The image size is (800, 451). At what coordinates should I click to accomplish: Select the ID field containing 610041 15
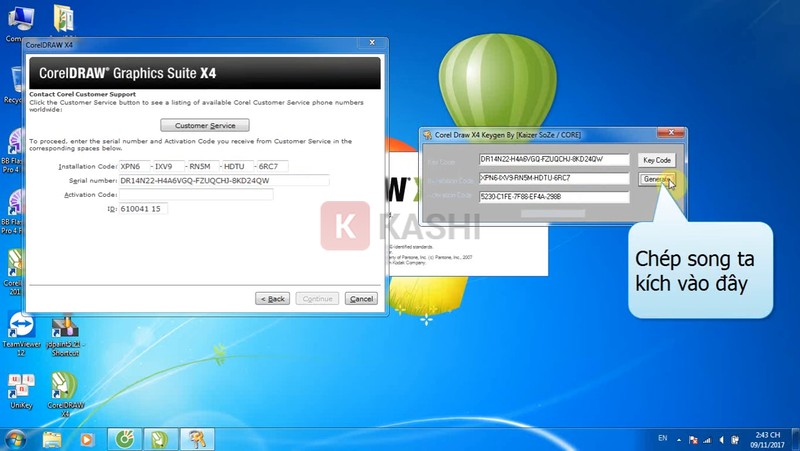143,209
